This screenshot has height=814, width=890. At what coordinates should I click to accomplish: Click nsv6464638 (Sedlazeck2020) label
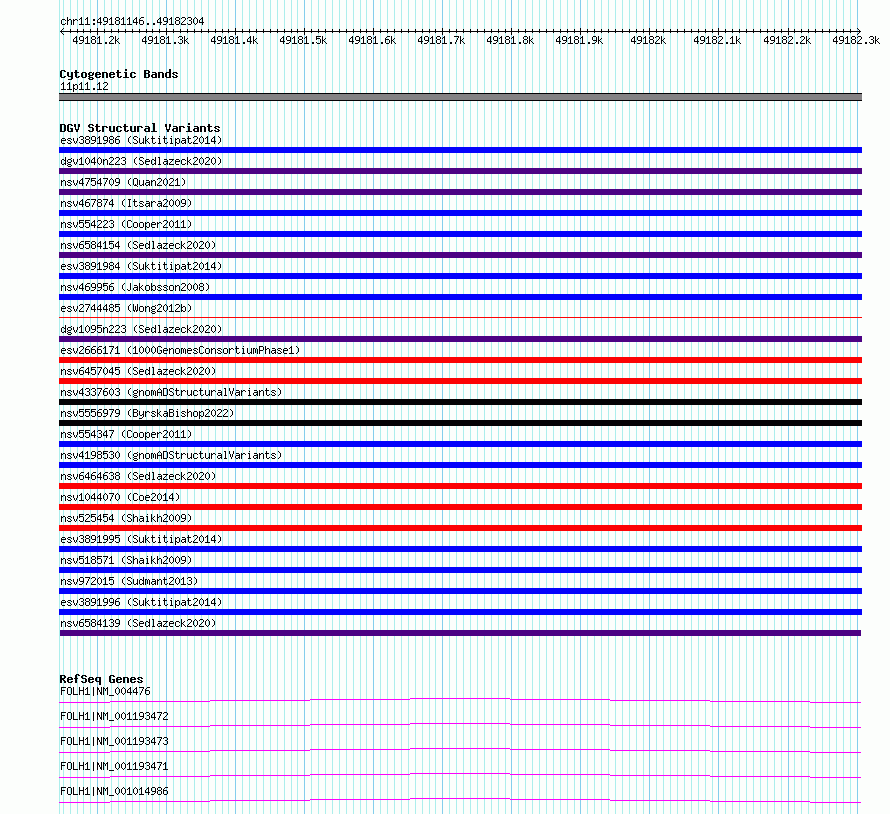(138, 476)
